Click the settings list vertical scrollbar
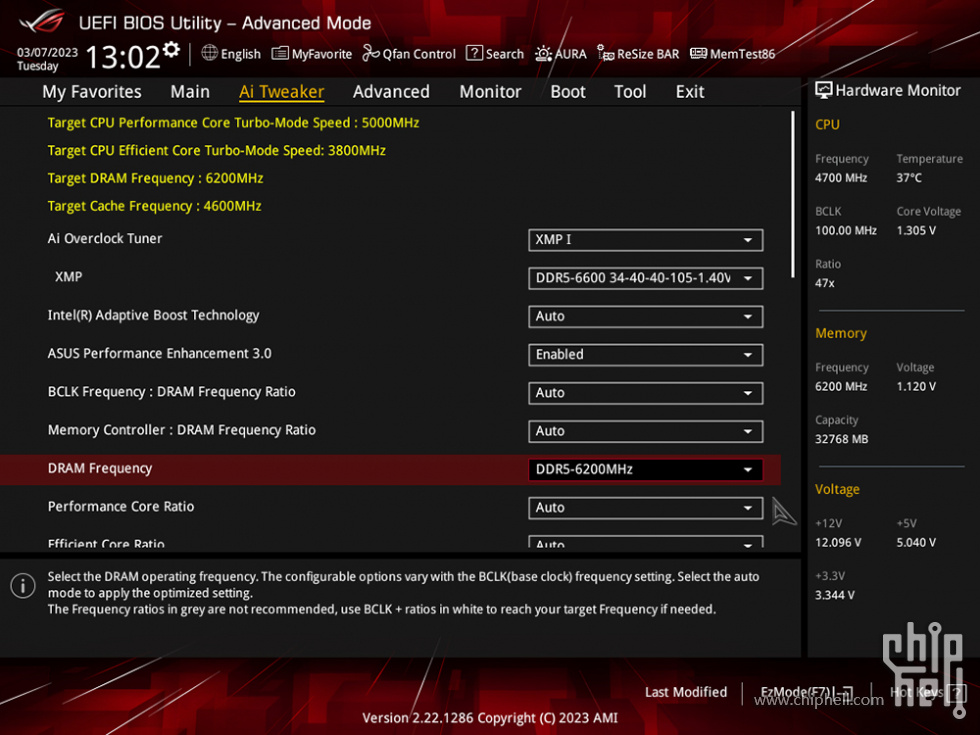Viewport: 980px width, 735px height. (792, 194)
